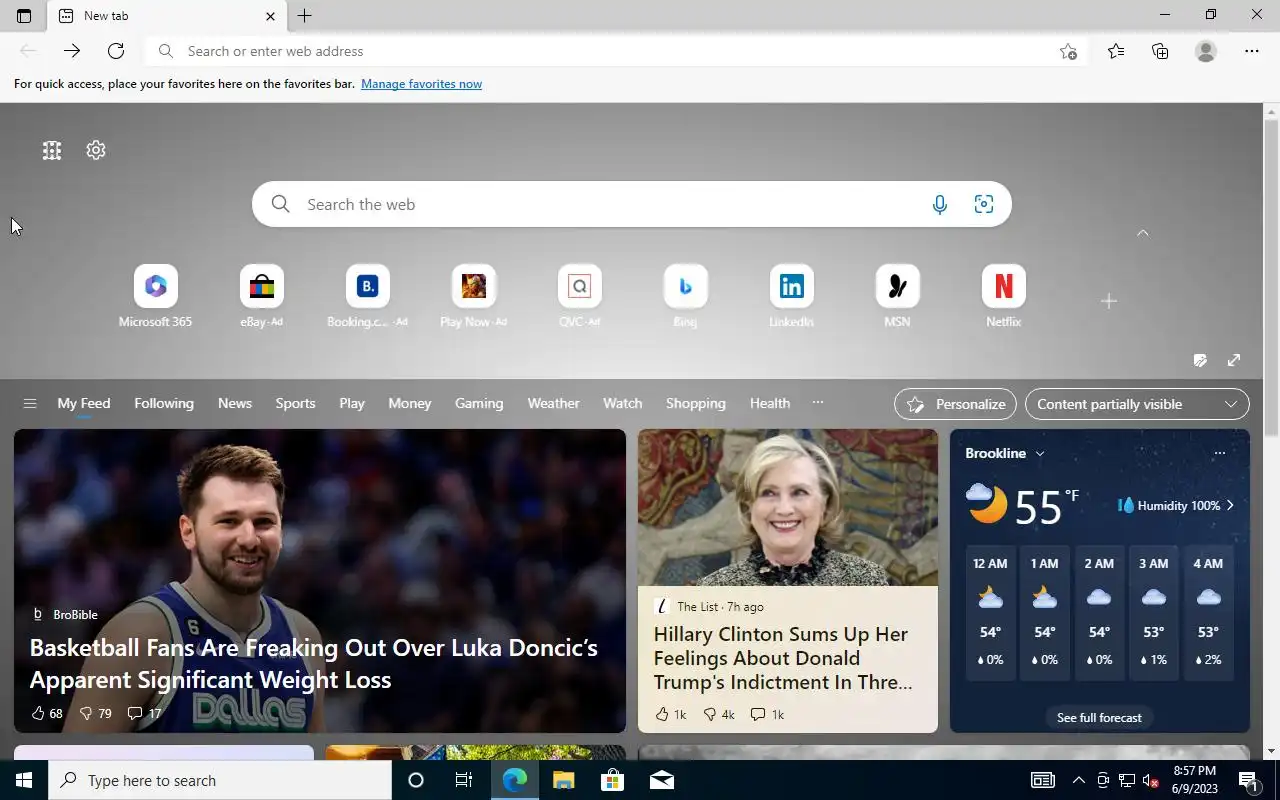Open the tab actions menu icon
This screenshot has width=1280, height=800.
click(x=24, y=16)
